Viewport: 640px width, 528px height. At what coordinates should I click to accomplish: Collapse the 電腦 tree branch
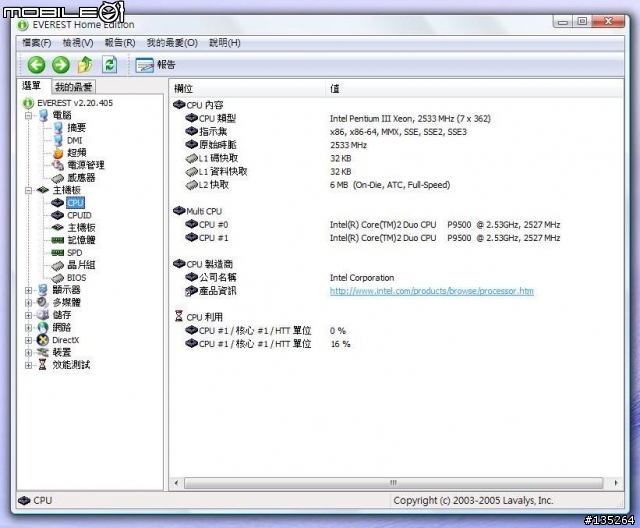coord(29,115)
